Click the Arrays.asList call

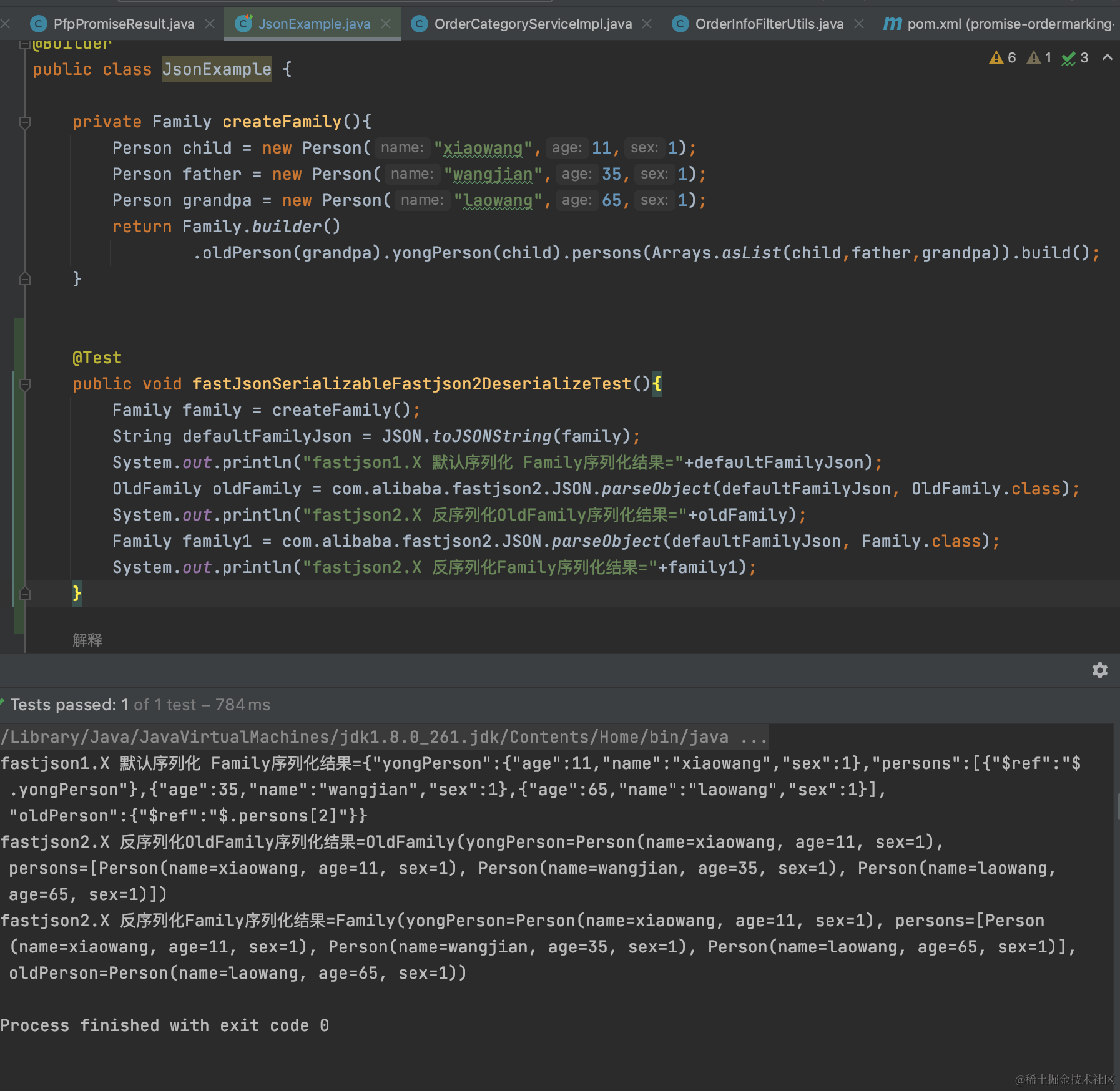[x=717, y=253]
